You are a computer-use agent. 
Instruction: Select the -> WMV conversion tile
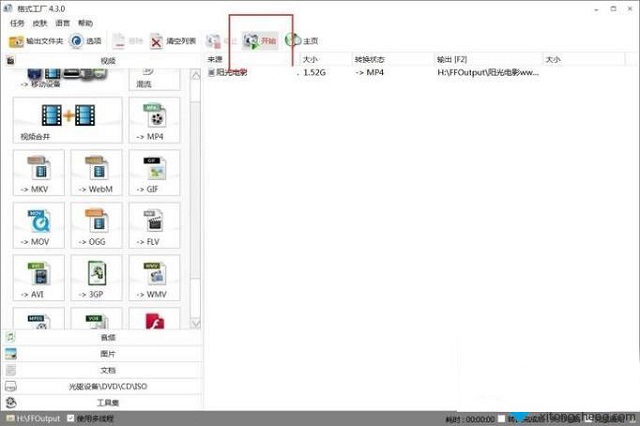pos(154,277)
